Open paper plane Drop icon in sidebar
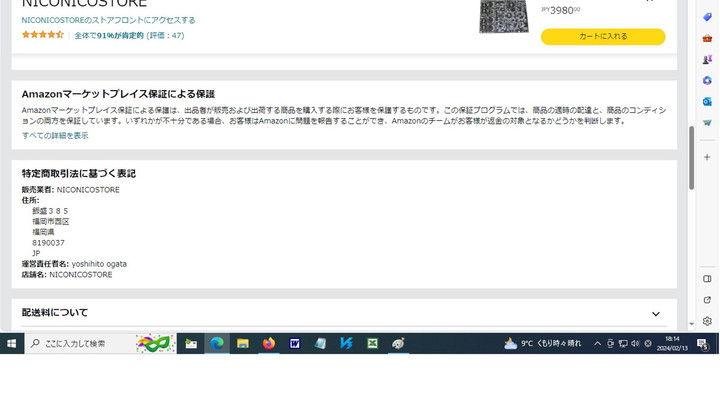Screen dimensions: 720x407 point(707,123)
